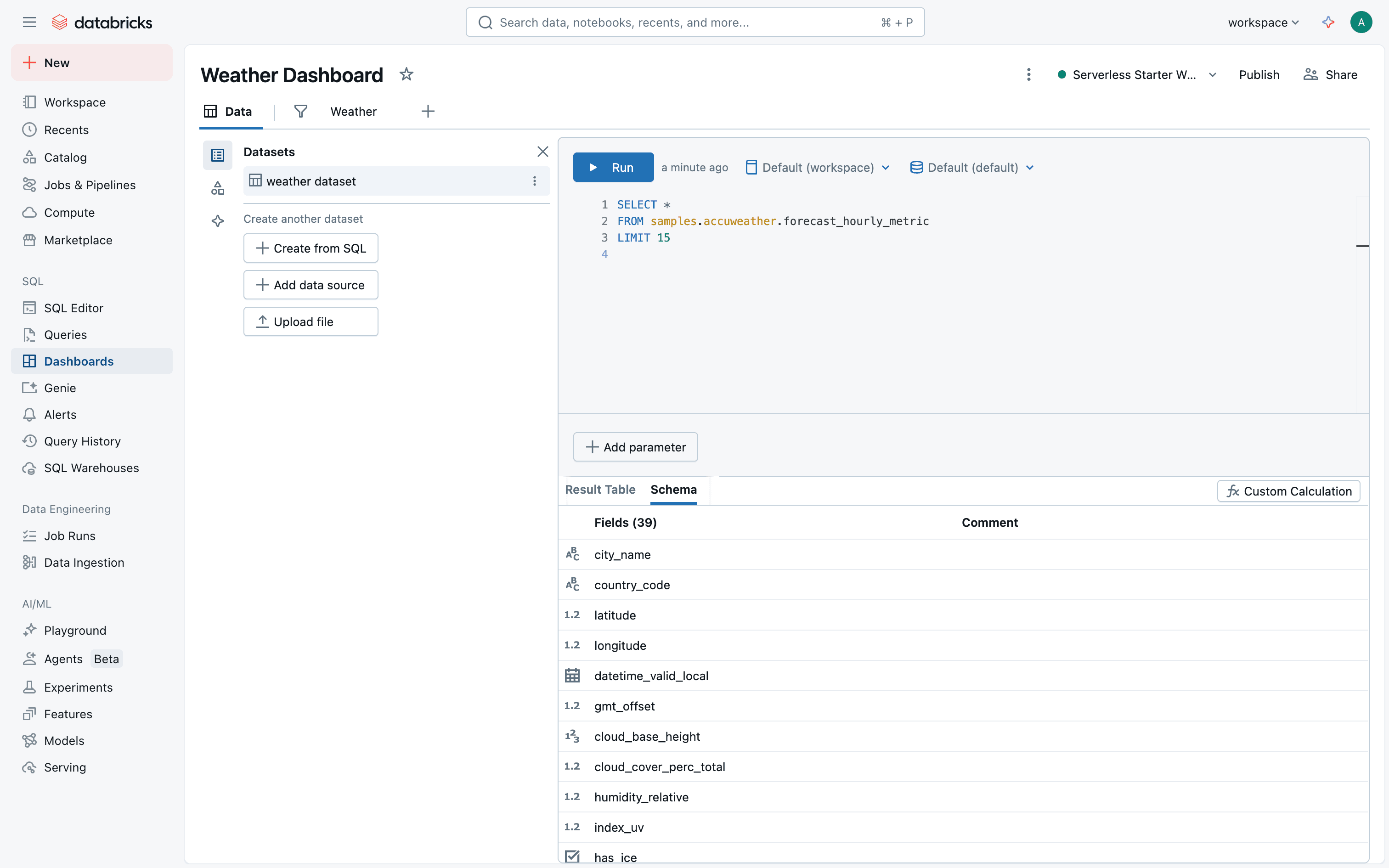Click the Datasets list panel icon
Screen dimensions: 1389x868
(x=218, y=155)
